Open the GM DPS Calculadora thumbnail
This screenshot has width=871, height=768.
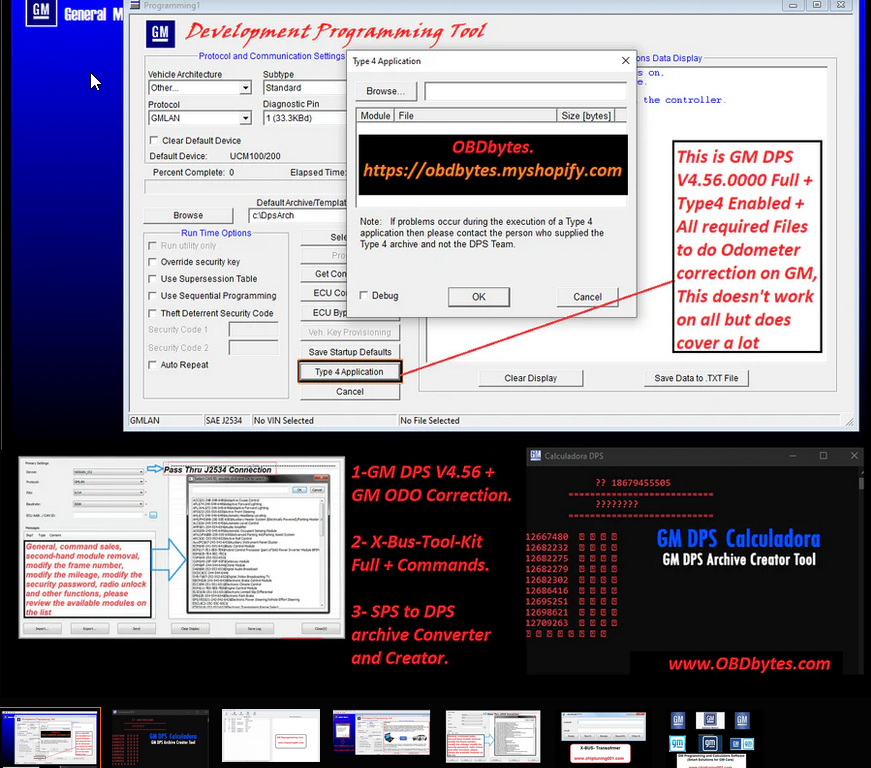[161, 738]
